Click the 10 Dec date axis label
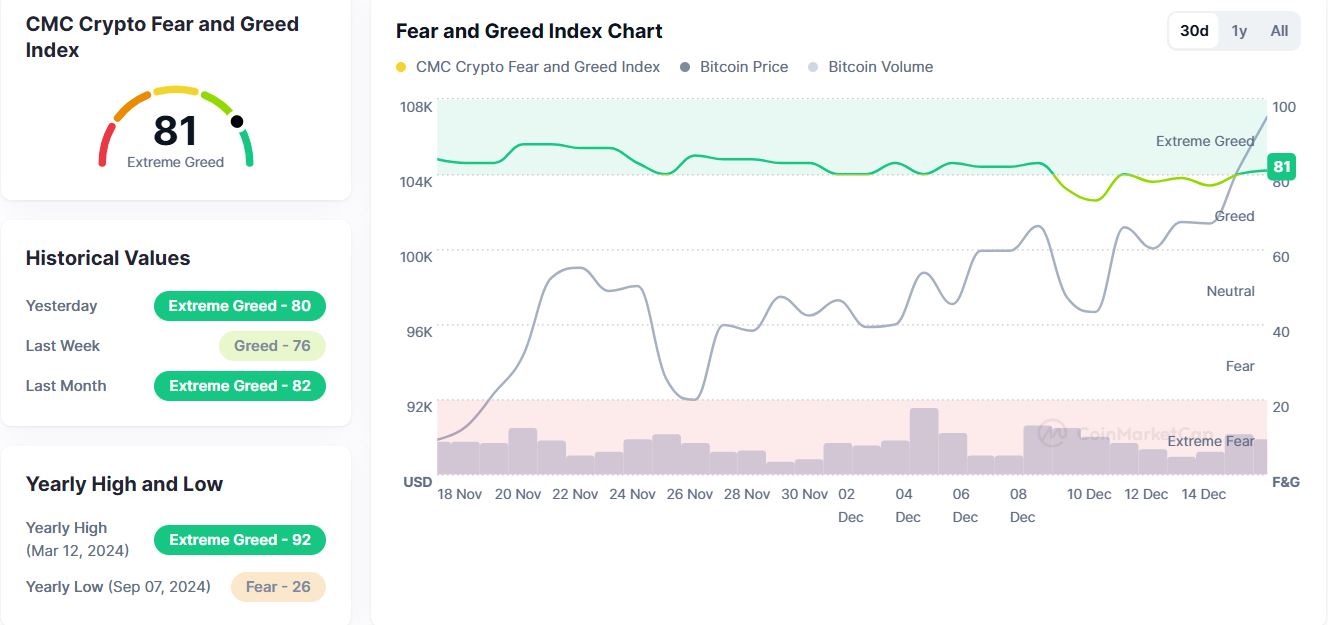Image resolution: width=1328 pixels, height=625 pixels. pyautogui.click(x=1089, y=494)
